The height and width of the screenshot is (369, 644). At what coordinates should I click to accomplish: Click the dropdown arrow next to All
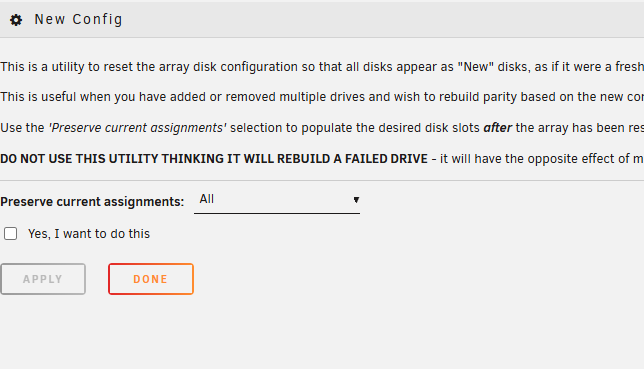pos(356,200)
